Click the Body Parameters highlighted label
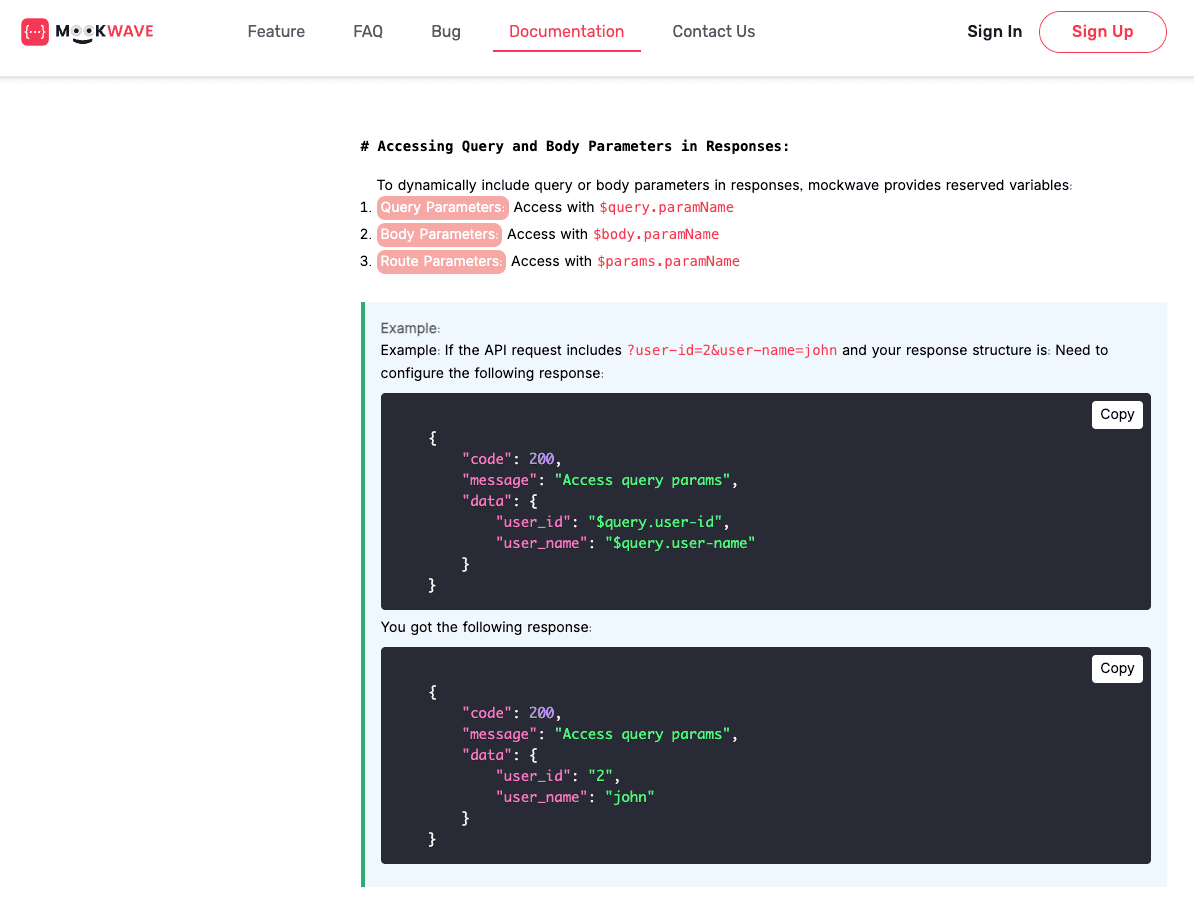 (x=439, y=235)
